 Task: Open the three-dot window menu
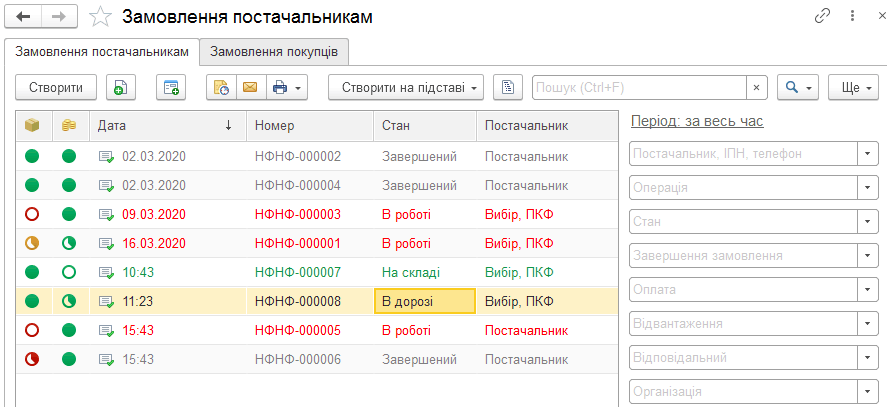tap(852, 16)
